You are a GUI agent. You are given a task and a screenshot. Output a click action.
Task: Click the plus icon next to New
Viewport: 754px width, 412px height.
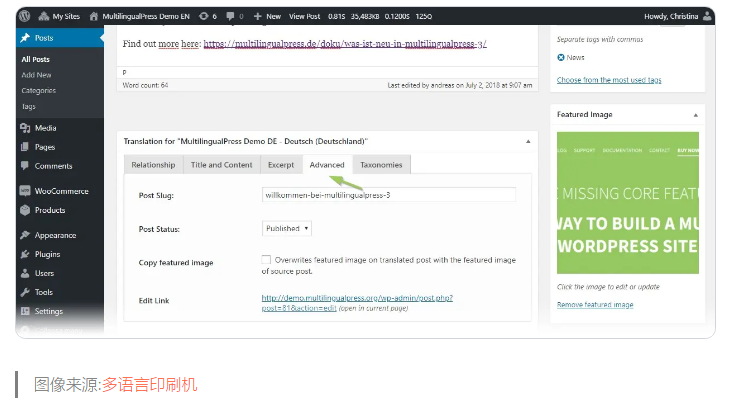tap(258, 16)
